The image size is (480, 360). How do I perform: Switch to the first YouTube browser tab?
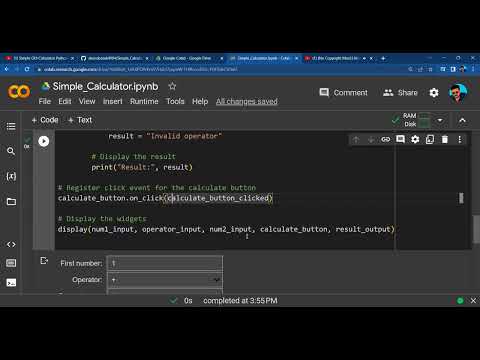coord(40,58)
